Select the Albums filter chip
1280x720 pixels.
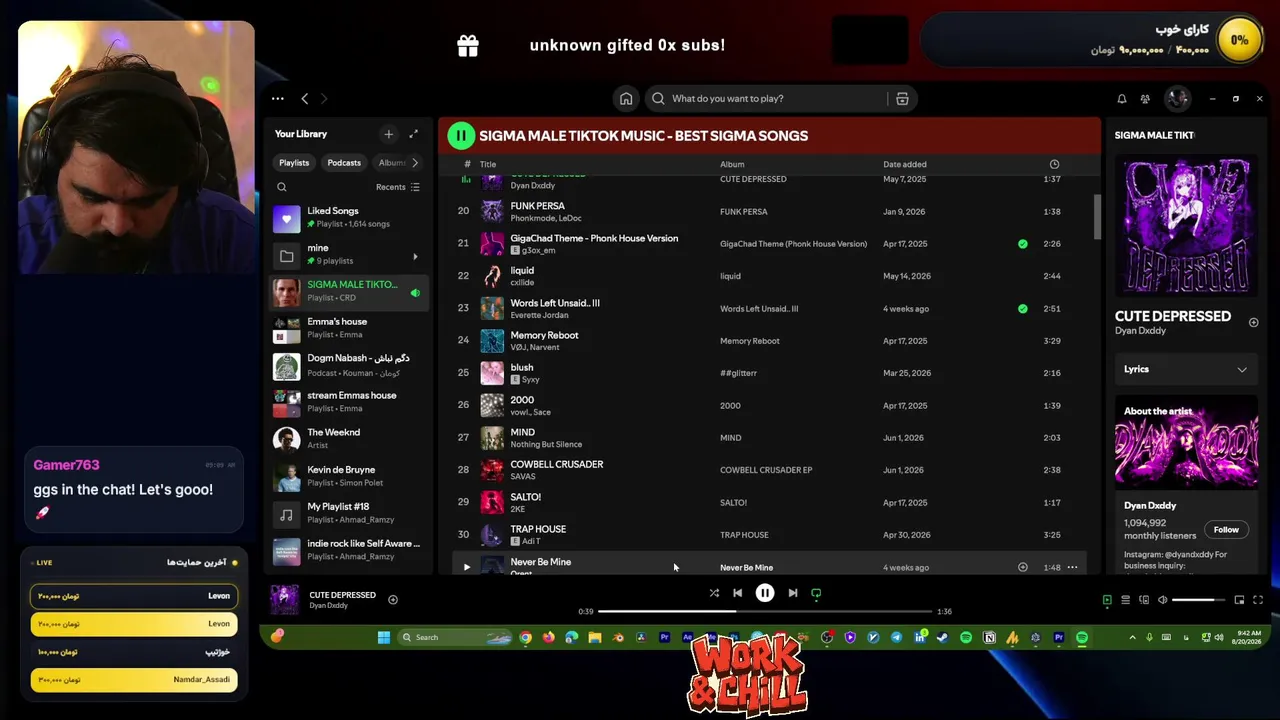click(x=392, y=163)
